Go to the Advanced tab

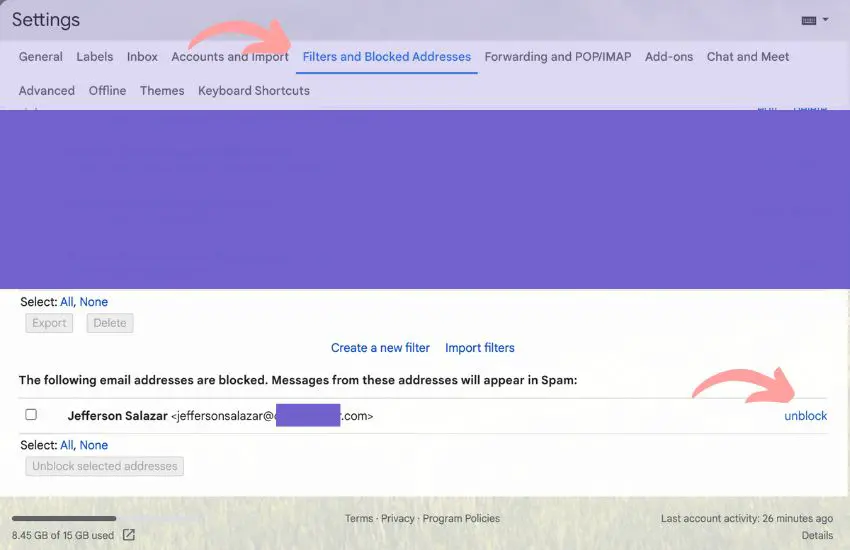tap(47, 90)
